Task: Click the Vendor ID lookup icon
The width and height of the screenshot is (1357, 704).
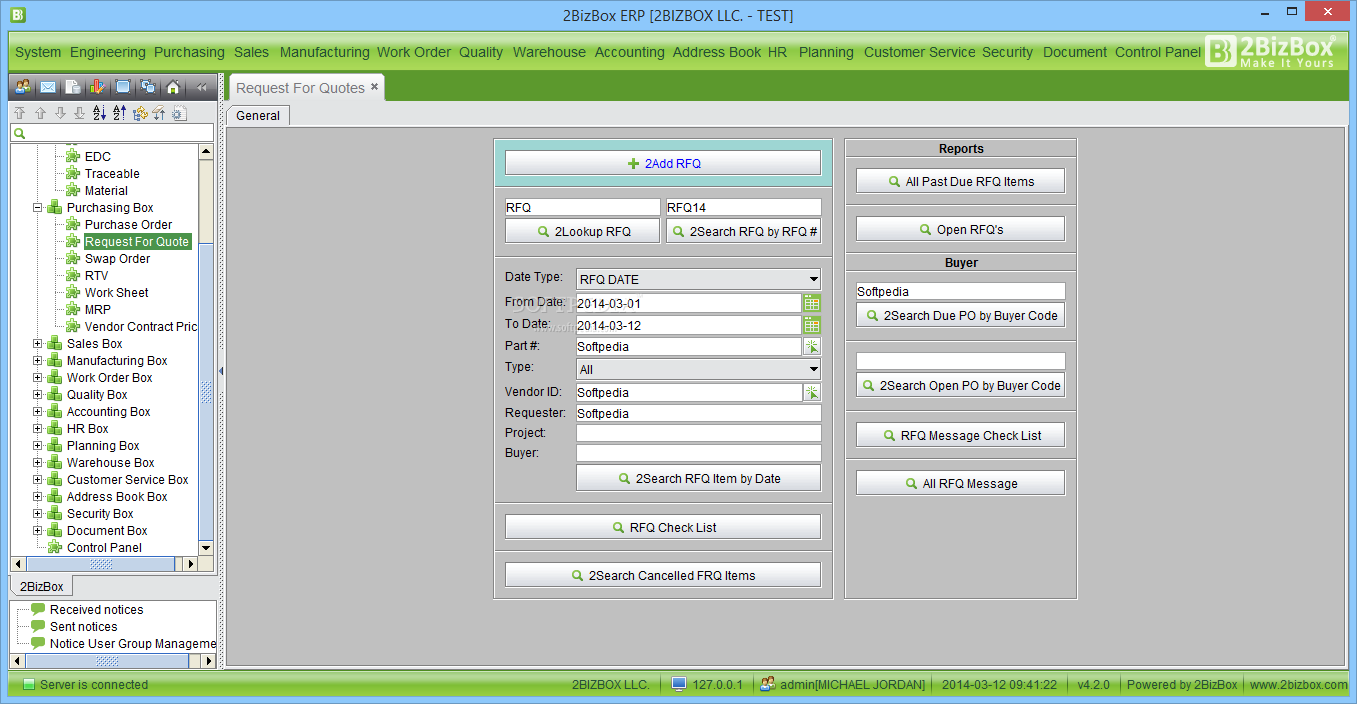Action: coord(812,392)
